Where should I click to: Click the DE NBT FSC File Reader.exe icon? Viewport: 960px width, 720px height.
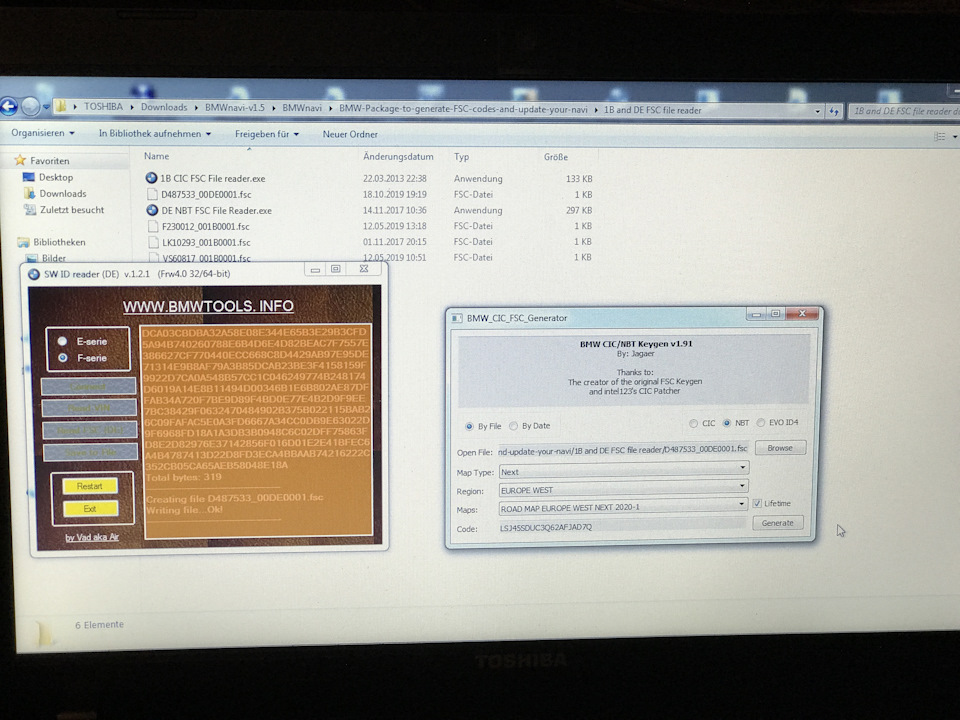152,210
